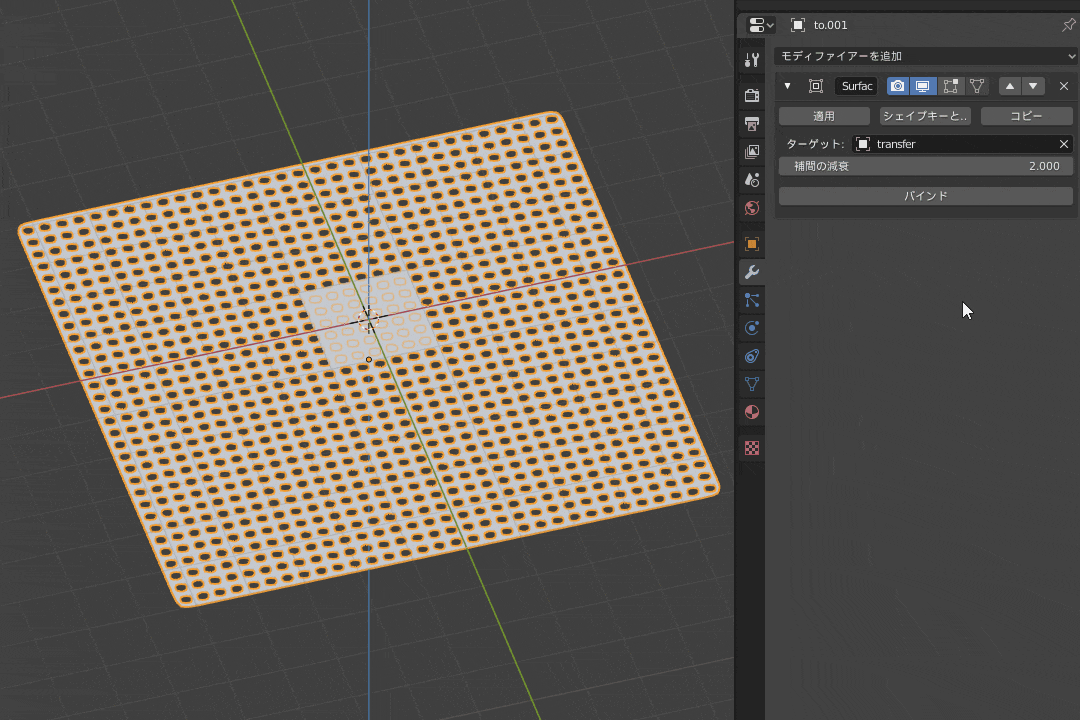
Task: Toggle modifier edit mode display icon
Action: point(951,86)
